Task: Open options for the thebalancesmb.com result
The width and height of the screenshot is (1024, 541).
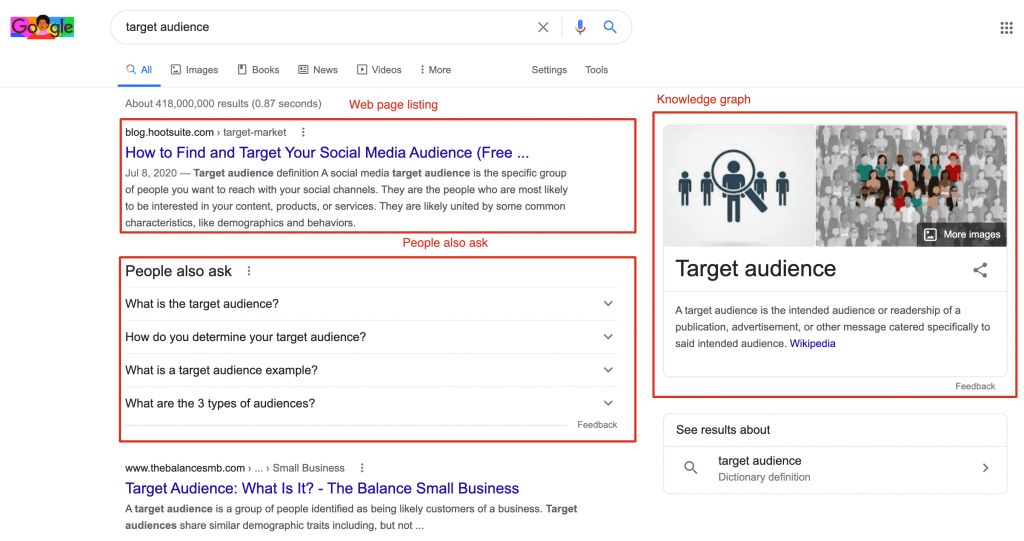Action: (362, 468)
